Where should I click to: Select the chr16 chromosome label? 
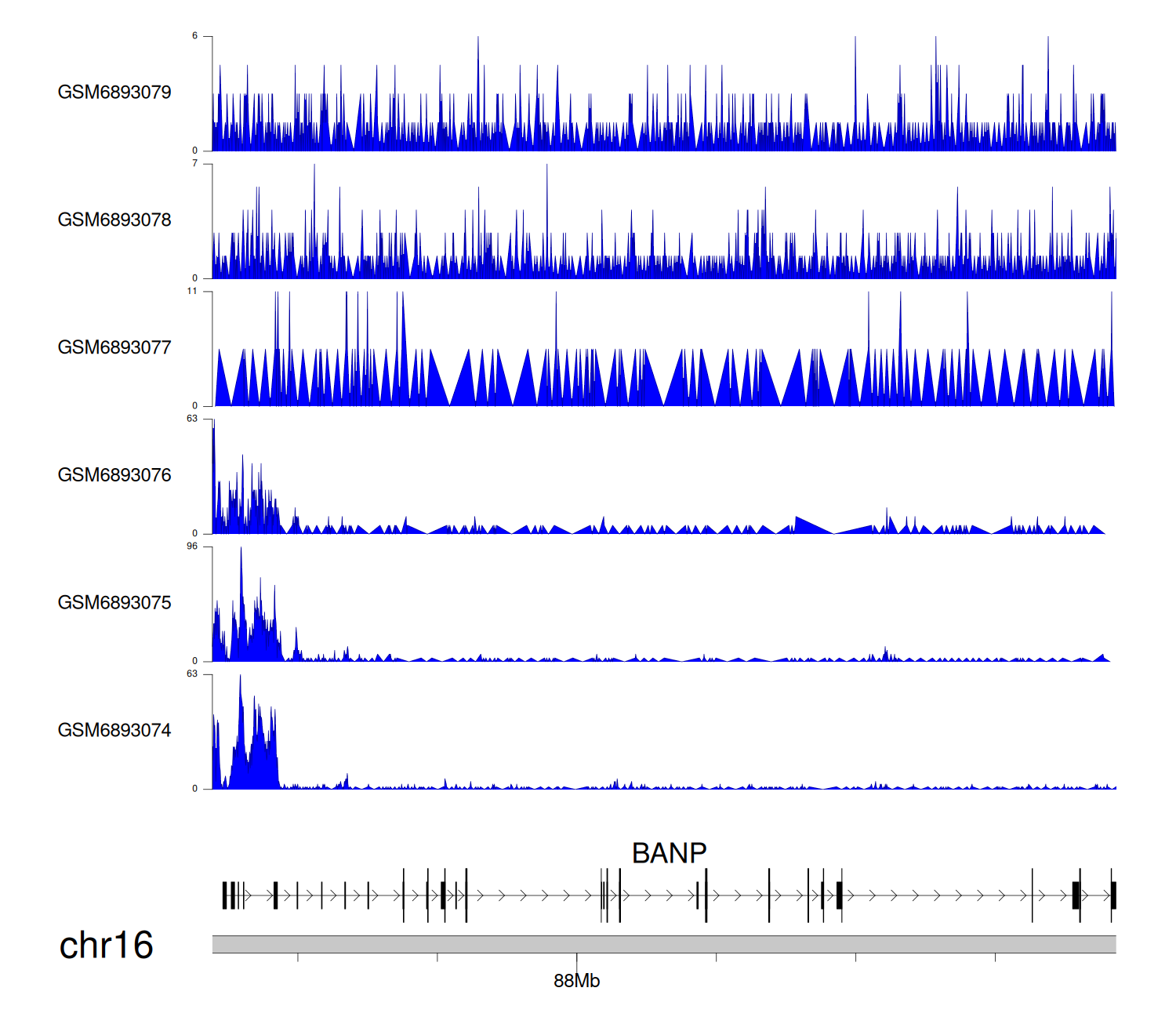[x=106, y=946]
